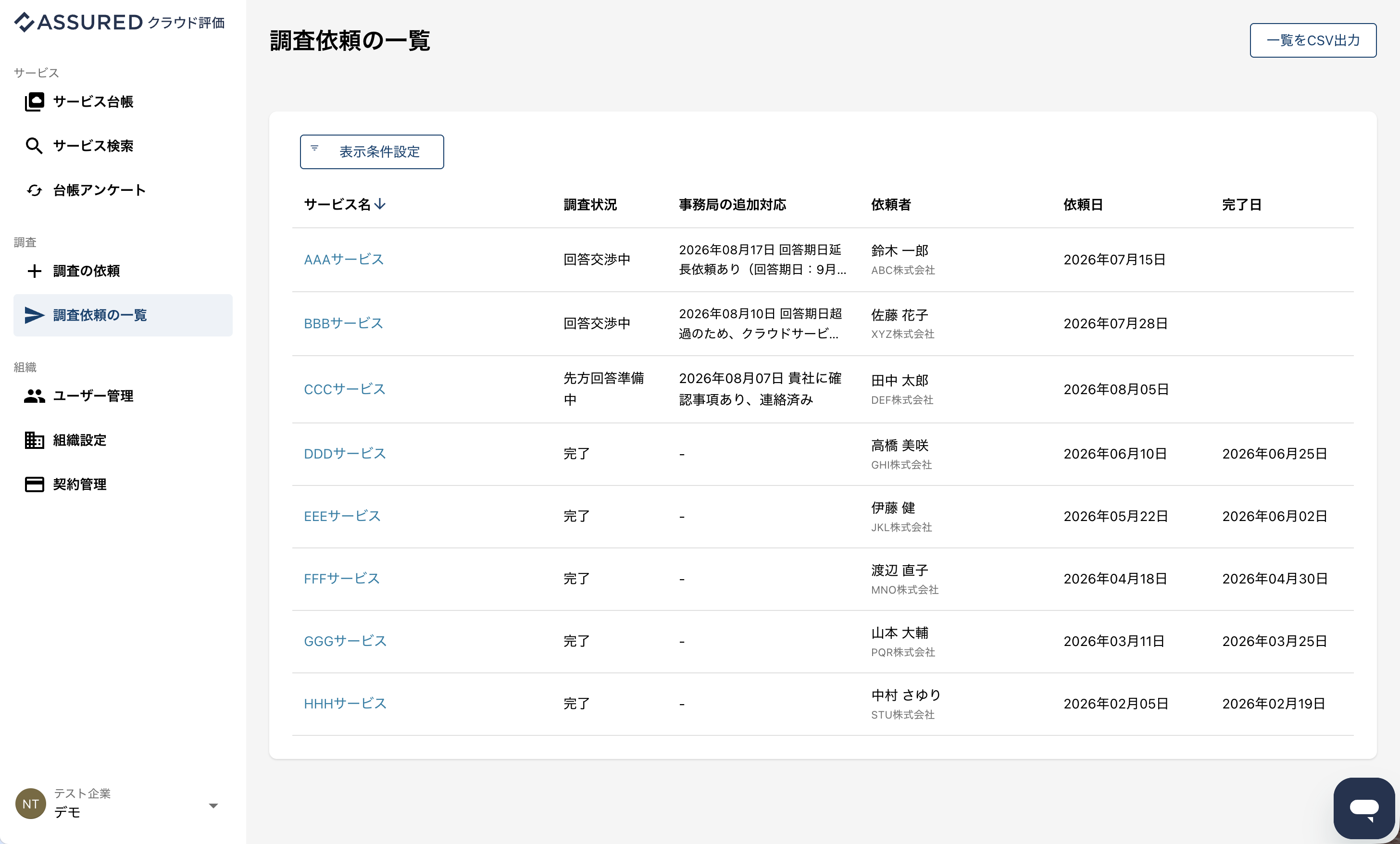Open the FFFサービス link

pyautogui.click(x=341, y=579)
